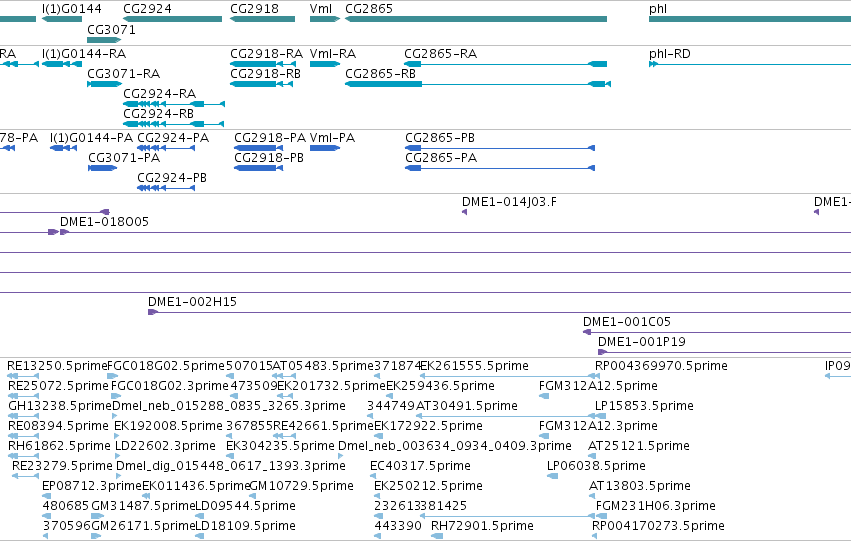Viewport: 851px width, 541px height.
Task: Select clone DME1-001P19 label
Action: (x=642, y=342)
